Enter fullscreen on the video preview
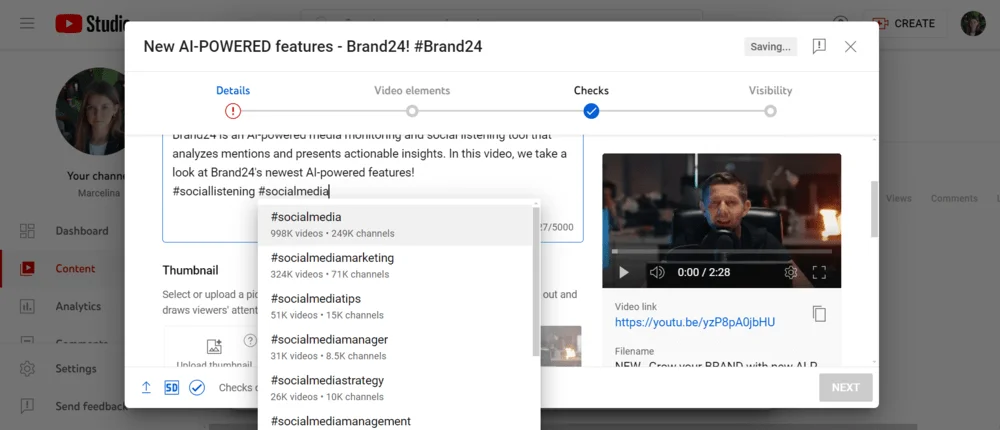Viewport: 1000px width, 430px height. pyautogui.click(x=820, y=272)
